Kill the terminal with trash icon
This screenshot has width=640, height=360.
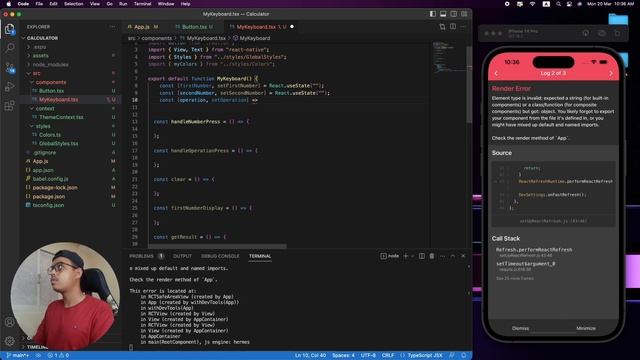tap(432, 256)
